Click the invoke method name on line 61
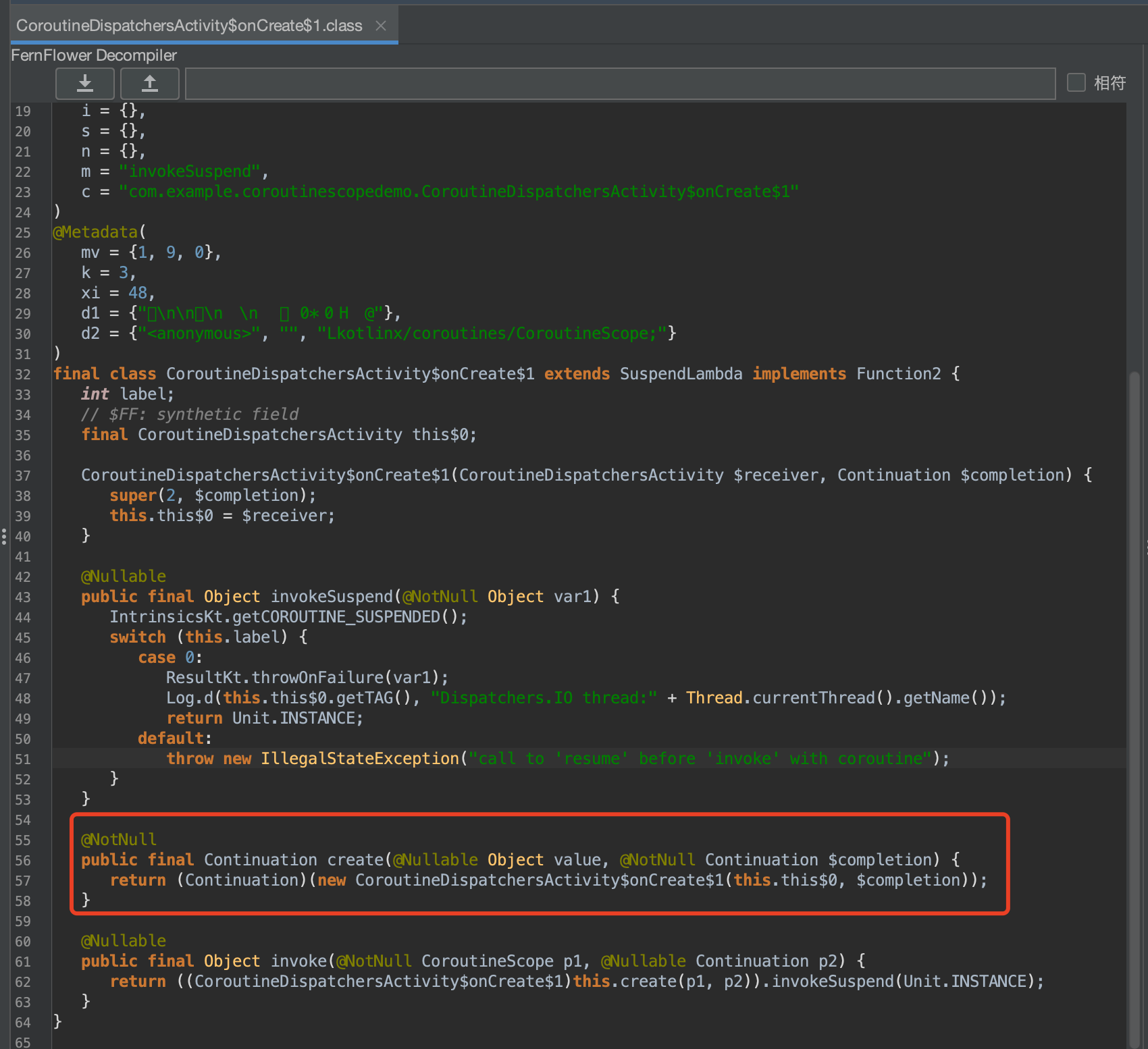Screen dimensions: 1148x1049 click(x=298, y=961)
